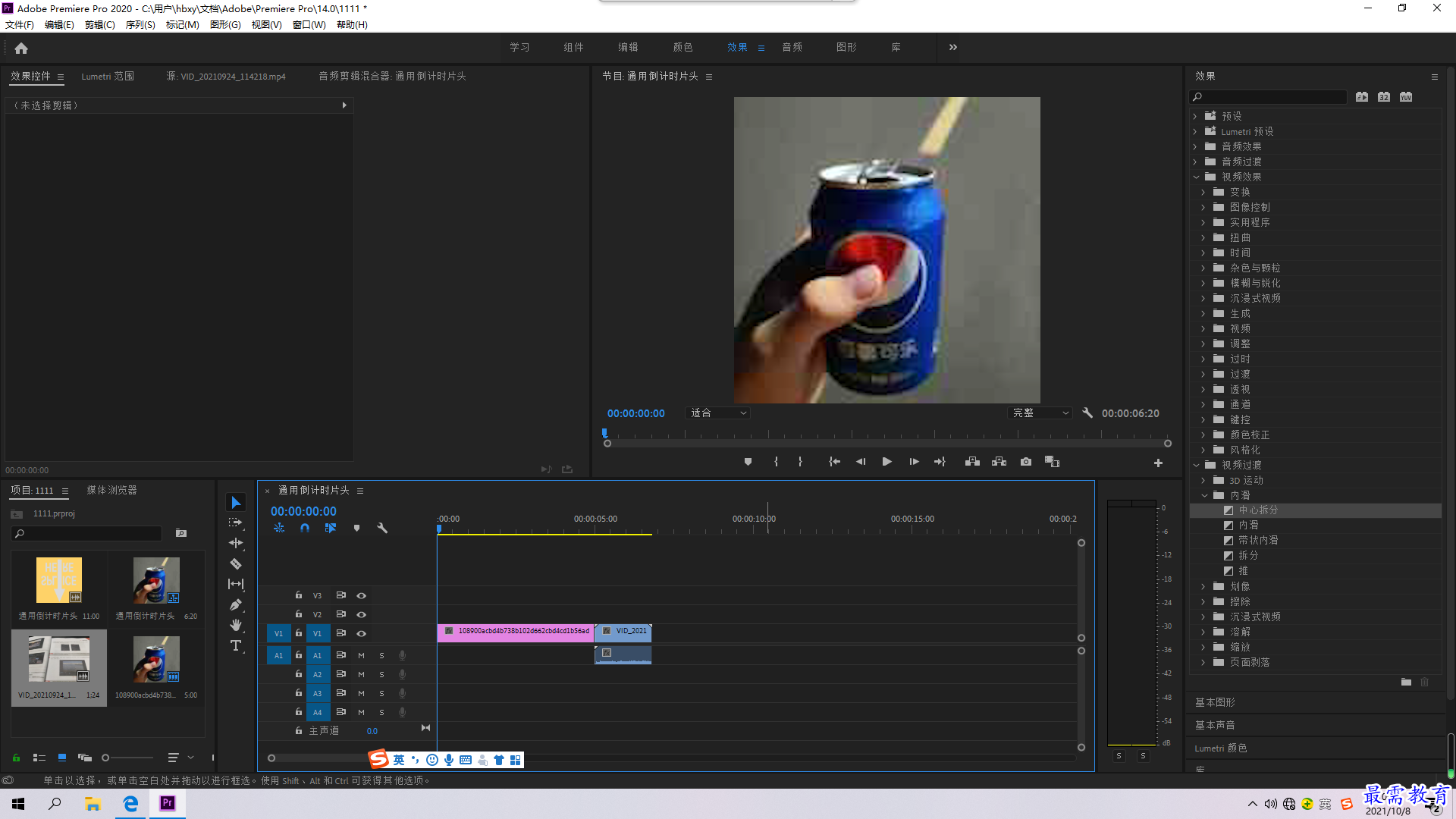Open the Lumetri 颜色 panel
Viewport: 1456px width, 819px height.
click(1221, 748)
